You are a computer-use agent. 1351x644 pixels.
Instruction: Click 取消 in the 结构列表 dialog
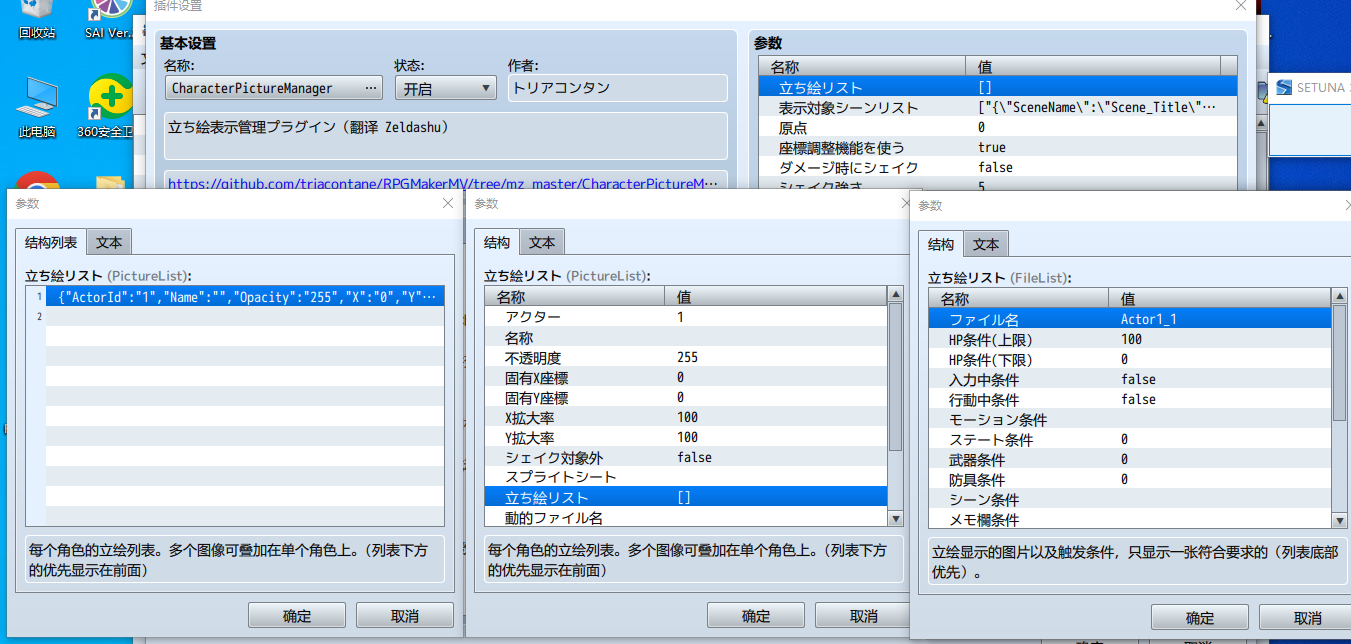pos(405,615)
